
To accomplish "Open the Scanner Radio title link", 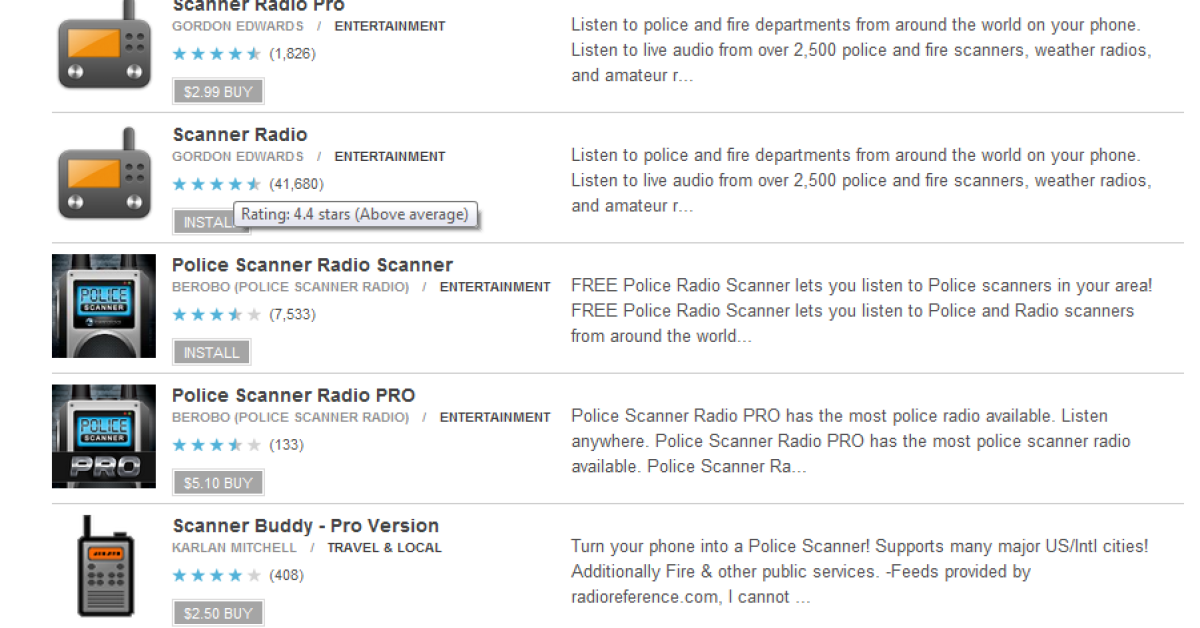I will coord(240,135).
